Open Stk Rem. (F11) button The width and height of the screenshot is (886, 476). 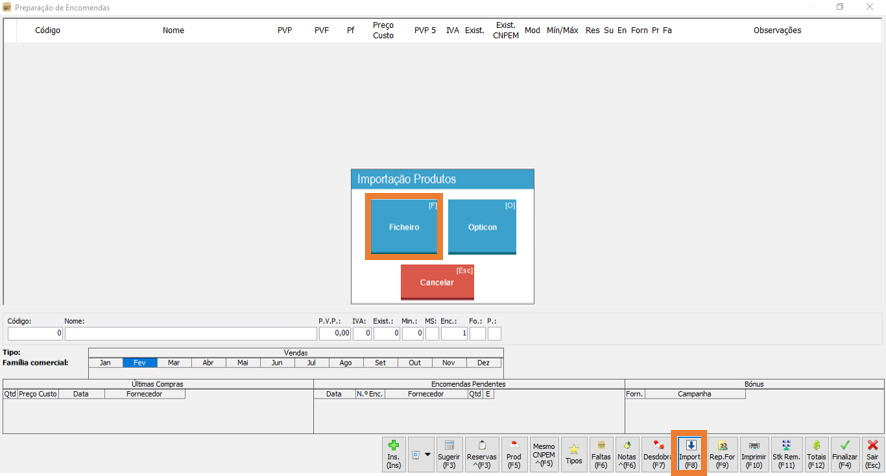[x=786, y=454]
